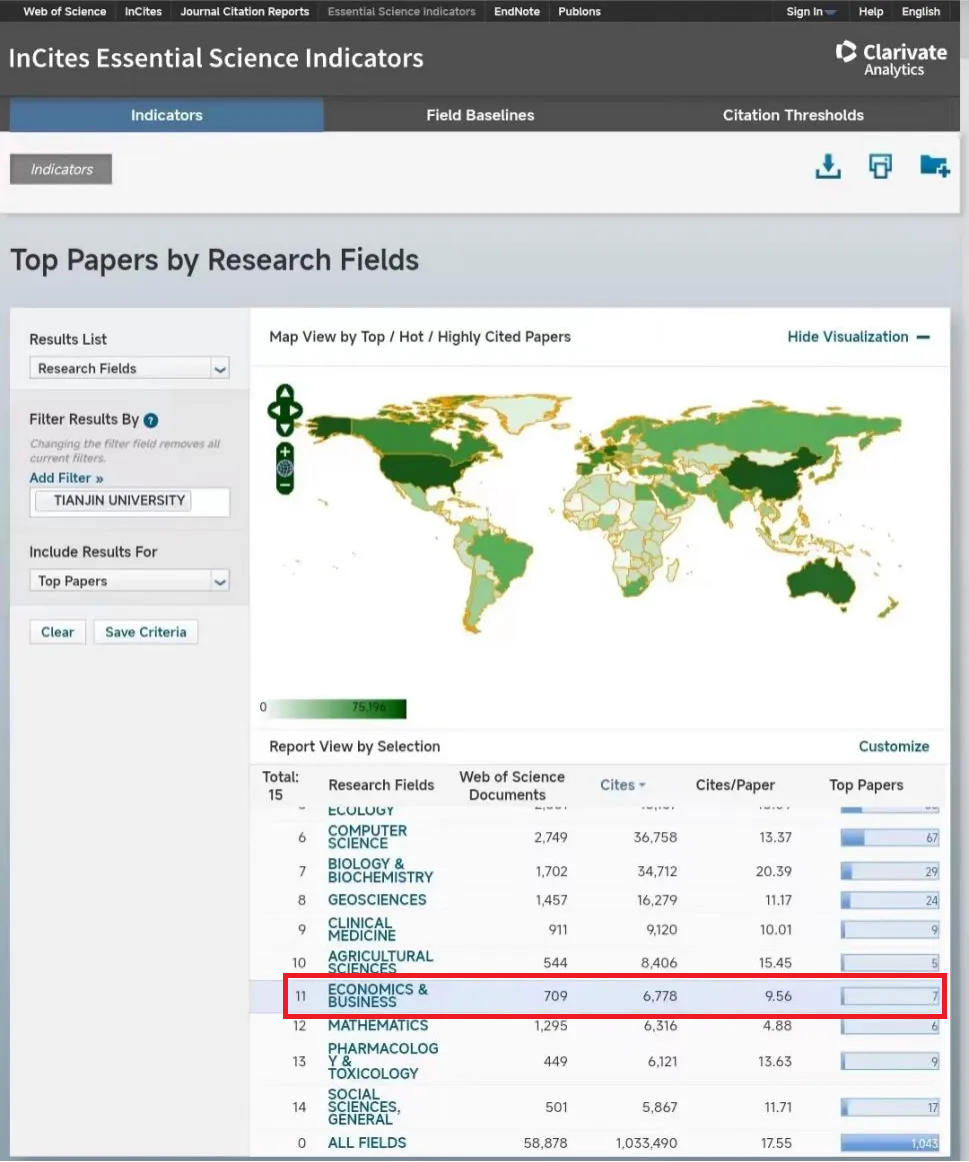The height and width of the screenshot is (1162, 969).
Task: Click the Clarivate Analytics logo
Action: click(891, 59)
